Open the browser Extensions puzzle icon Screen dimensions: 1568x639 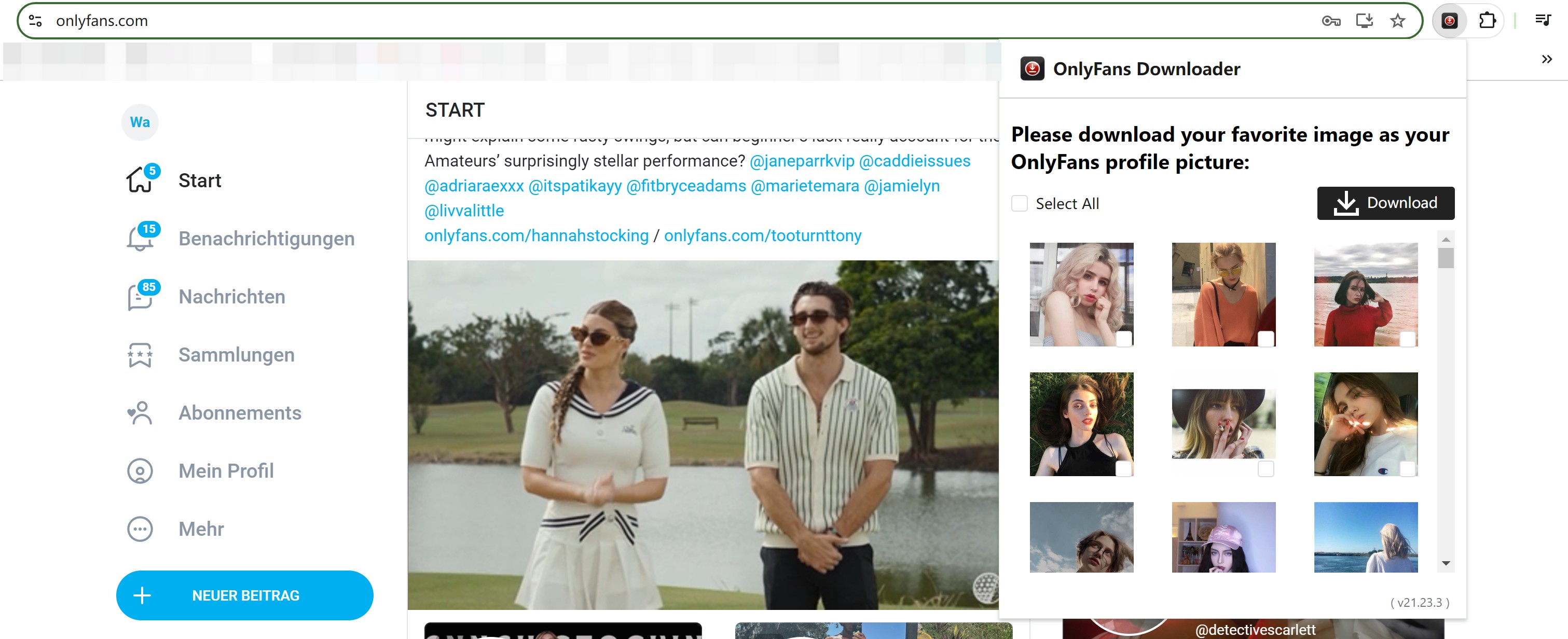click(1487, 21)
